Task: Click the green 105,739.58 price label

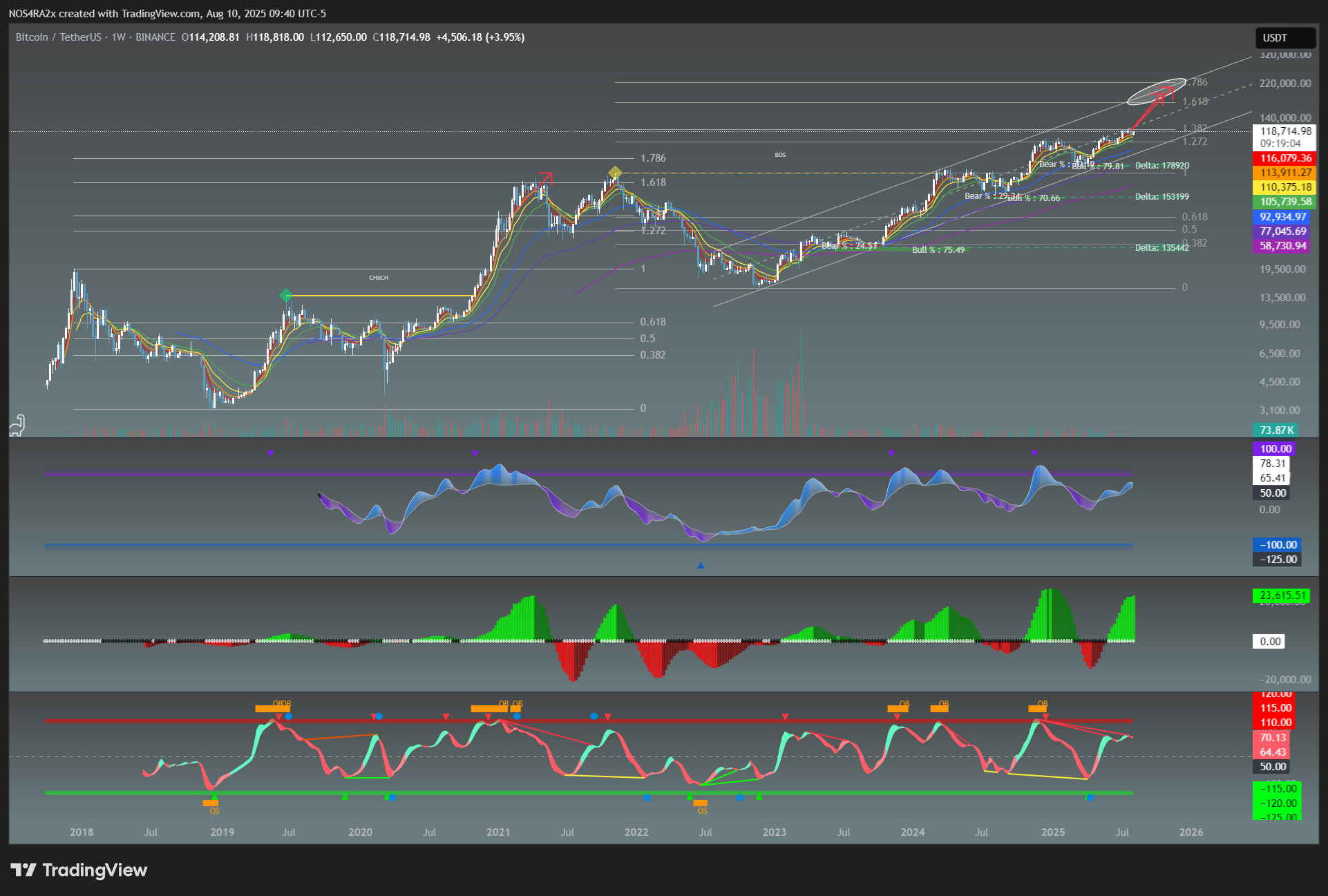Action: [x=1285, y=202]
